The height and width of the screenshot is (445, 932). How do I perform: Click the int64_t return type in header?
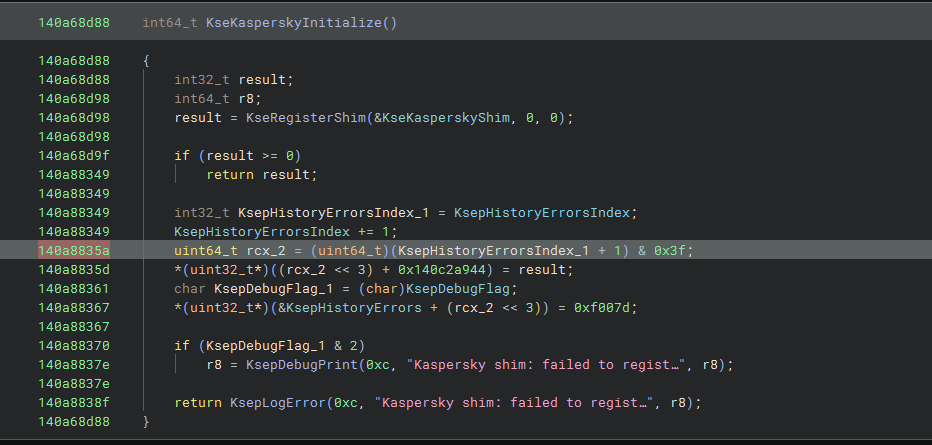pyautogui.click(x=170, y=23)
